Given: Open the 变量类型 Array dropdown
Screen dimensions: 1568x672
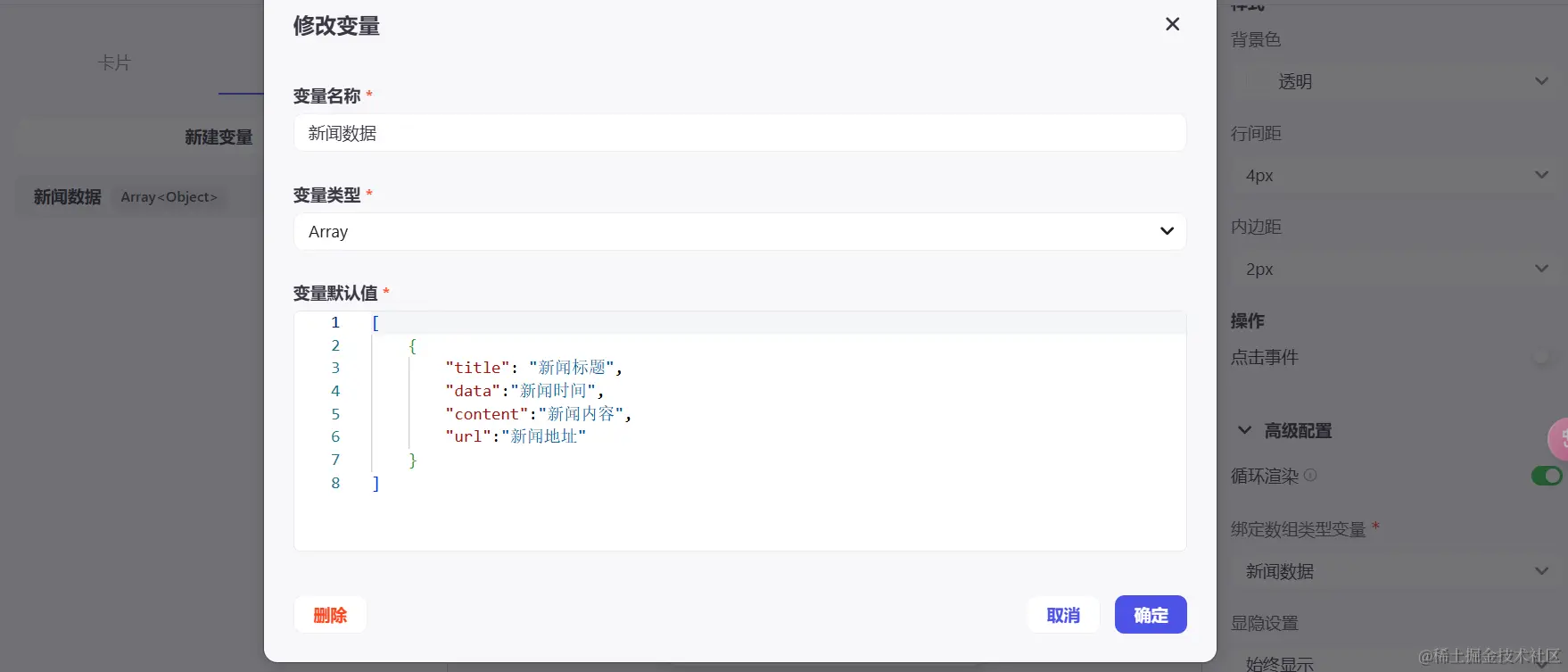Looking at the screenshot, I should tap(739, 232).
